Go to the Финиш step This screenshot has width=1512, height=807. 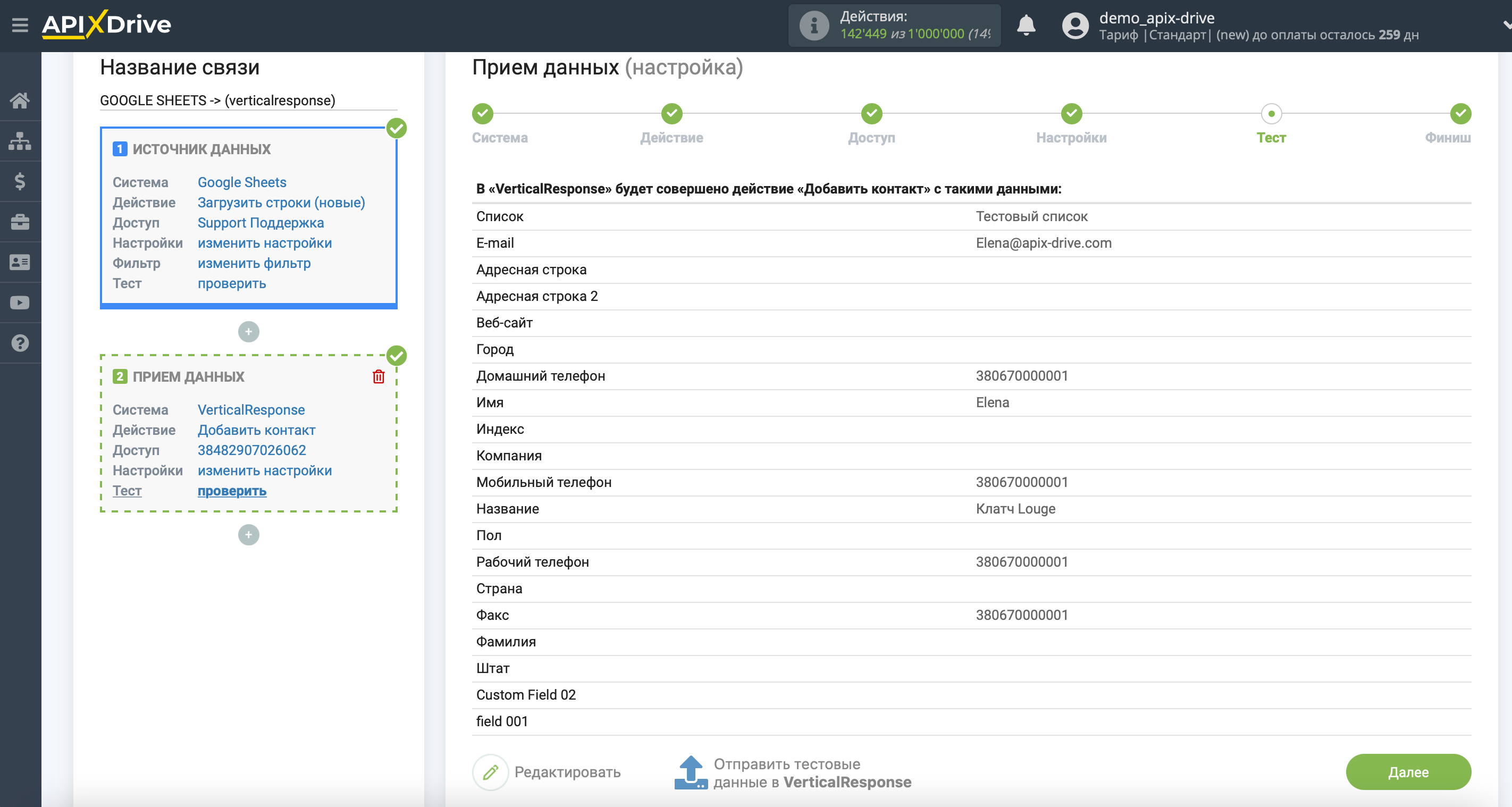coord(1460,114)
